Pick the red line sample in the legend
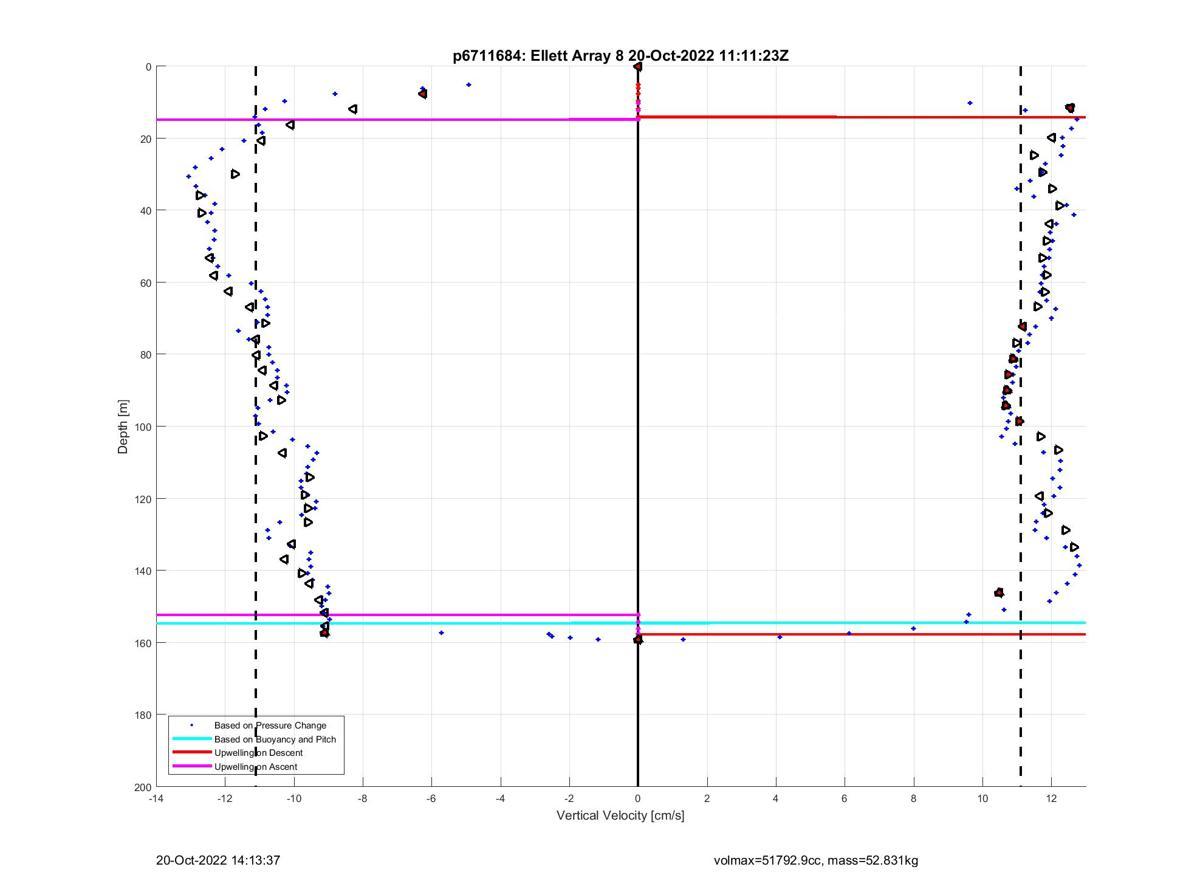This screenshot has width=1200, height=885. point(191,753)
